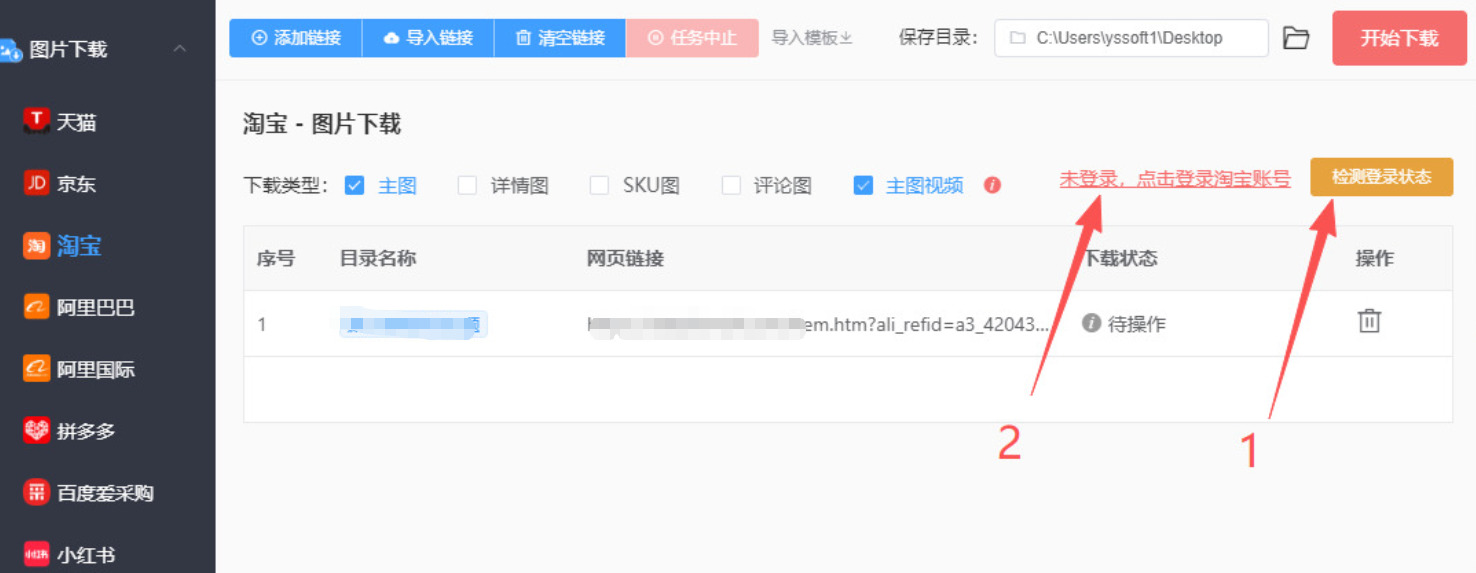Click the save directory path field
Image resolution: width=1476 pixels, height=573 pixels.
coord(1131,38)
